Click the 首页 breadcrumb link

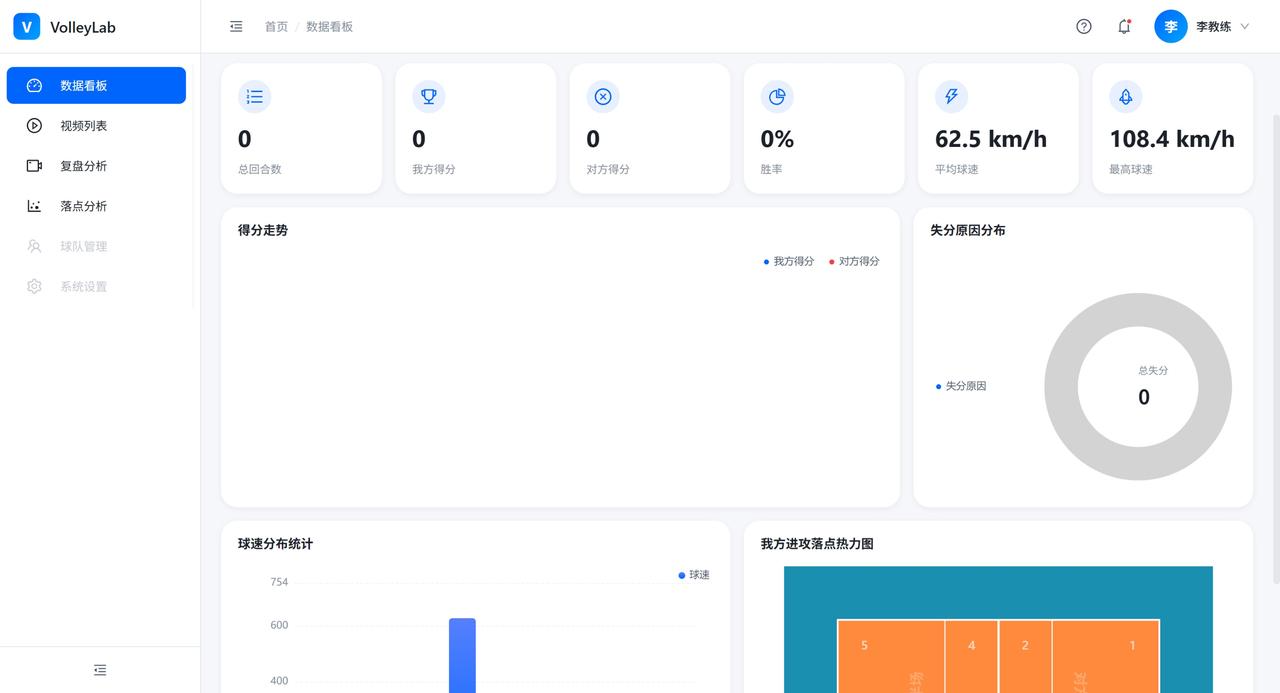click(x=276, y=27)
